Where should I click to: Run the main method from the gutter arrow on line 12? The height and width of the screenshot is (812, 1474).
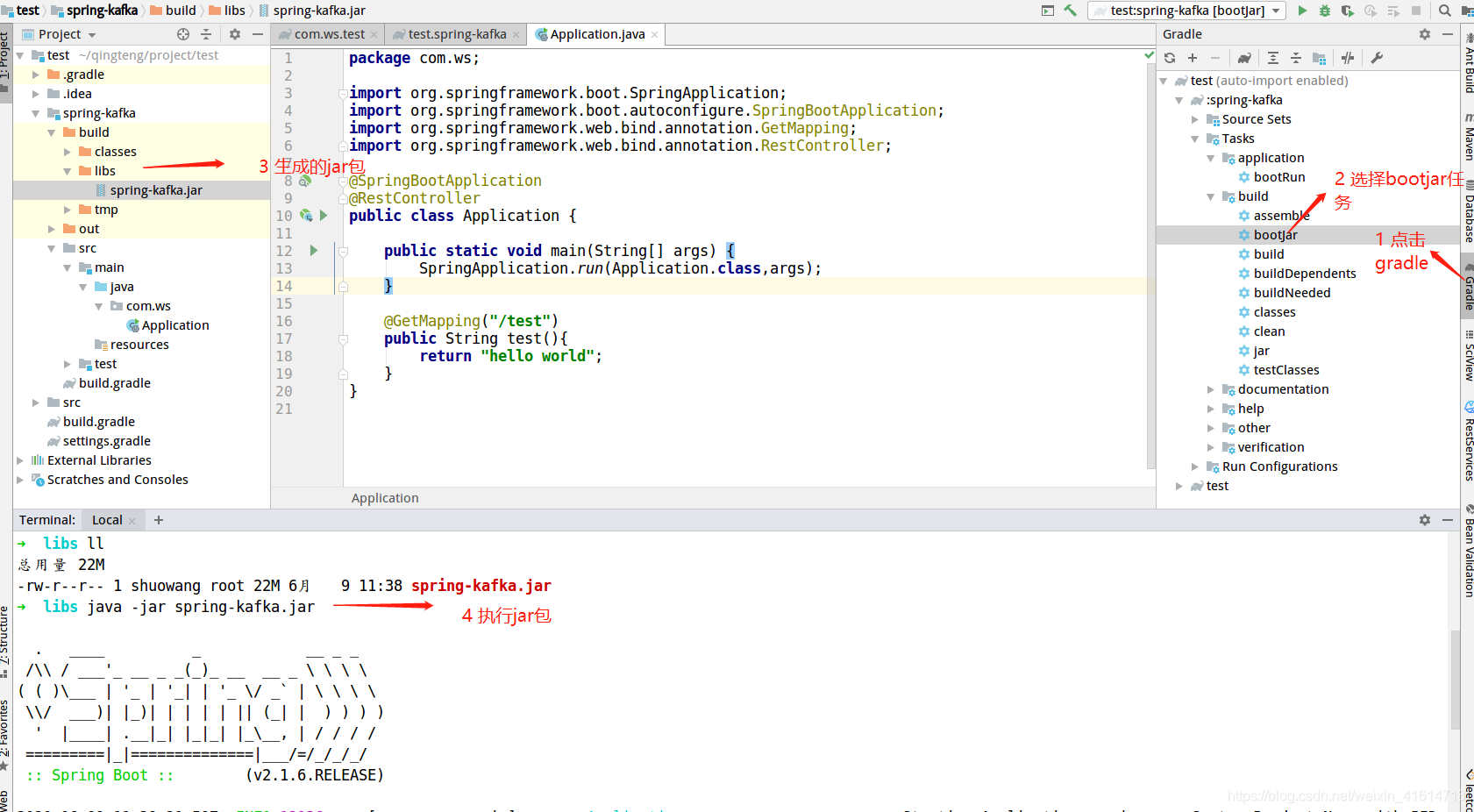tap(314, 251)
